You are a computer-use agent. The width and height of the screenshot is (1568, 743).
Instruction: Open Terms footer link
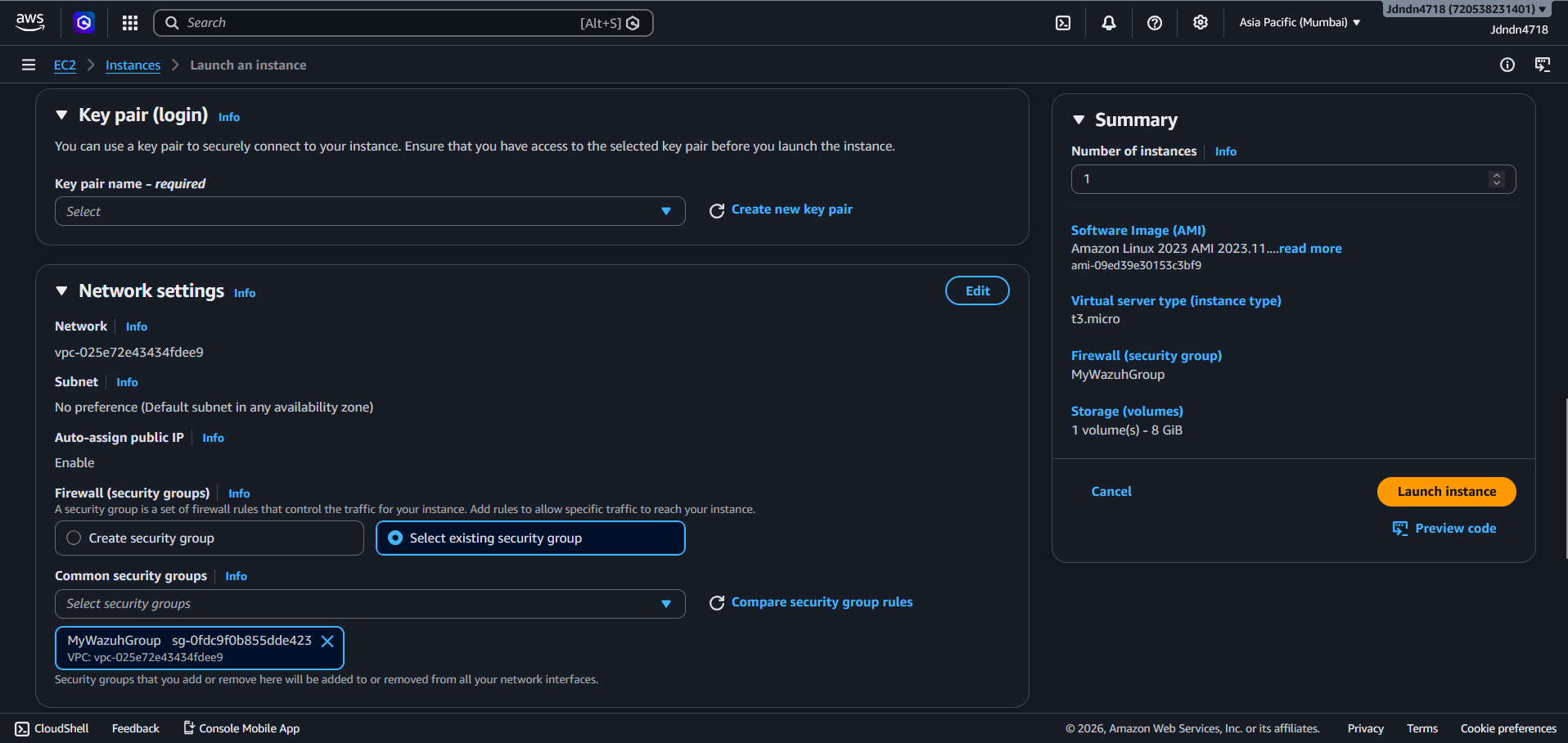(x=1422, y=728)
